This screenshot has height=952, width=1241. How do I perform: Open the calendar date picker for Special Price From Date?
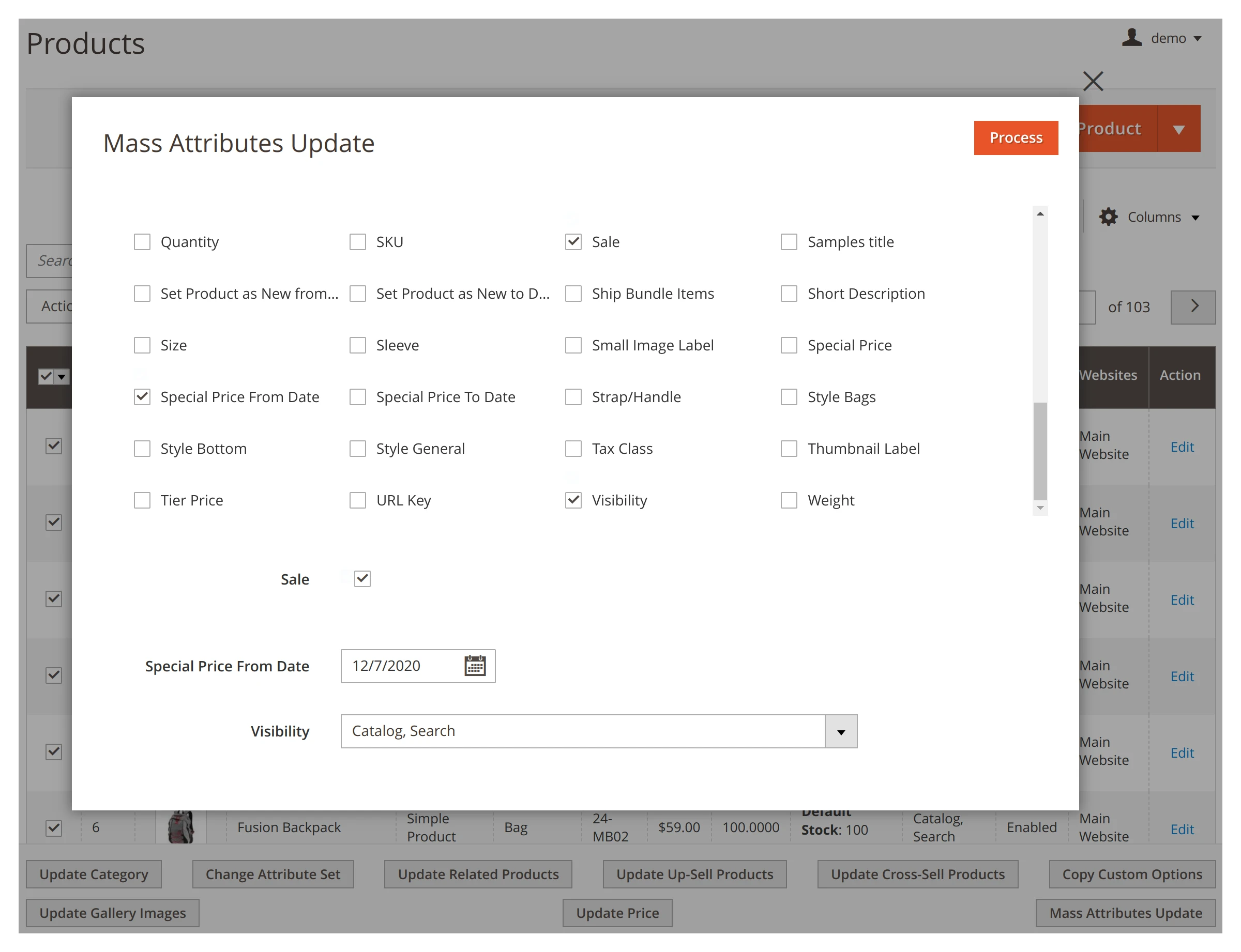tap(474, 666)
